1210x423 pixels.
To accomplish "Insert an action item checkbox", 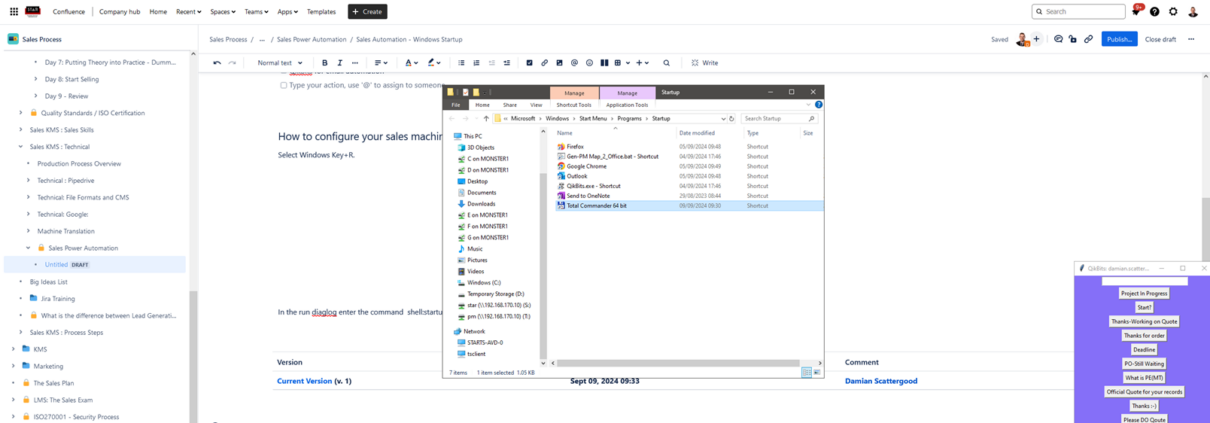I will (x=530, y=63).
